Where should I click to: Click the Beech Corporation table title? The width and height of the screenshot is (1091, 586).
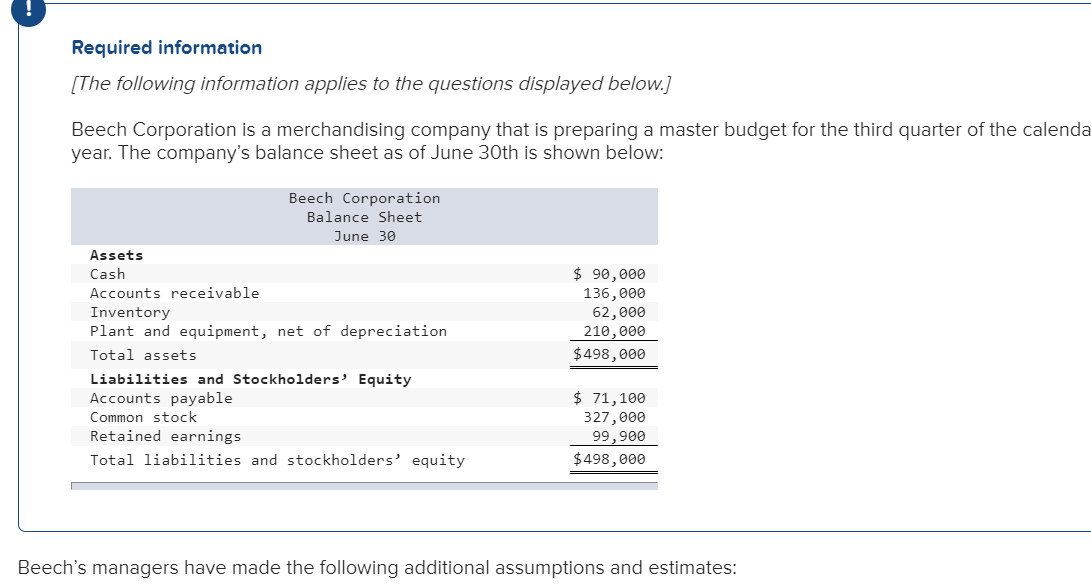pos(365,198)
